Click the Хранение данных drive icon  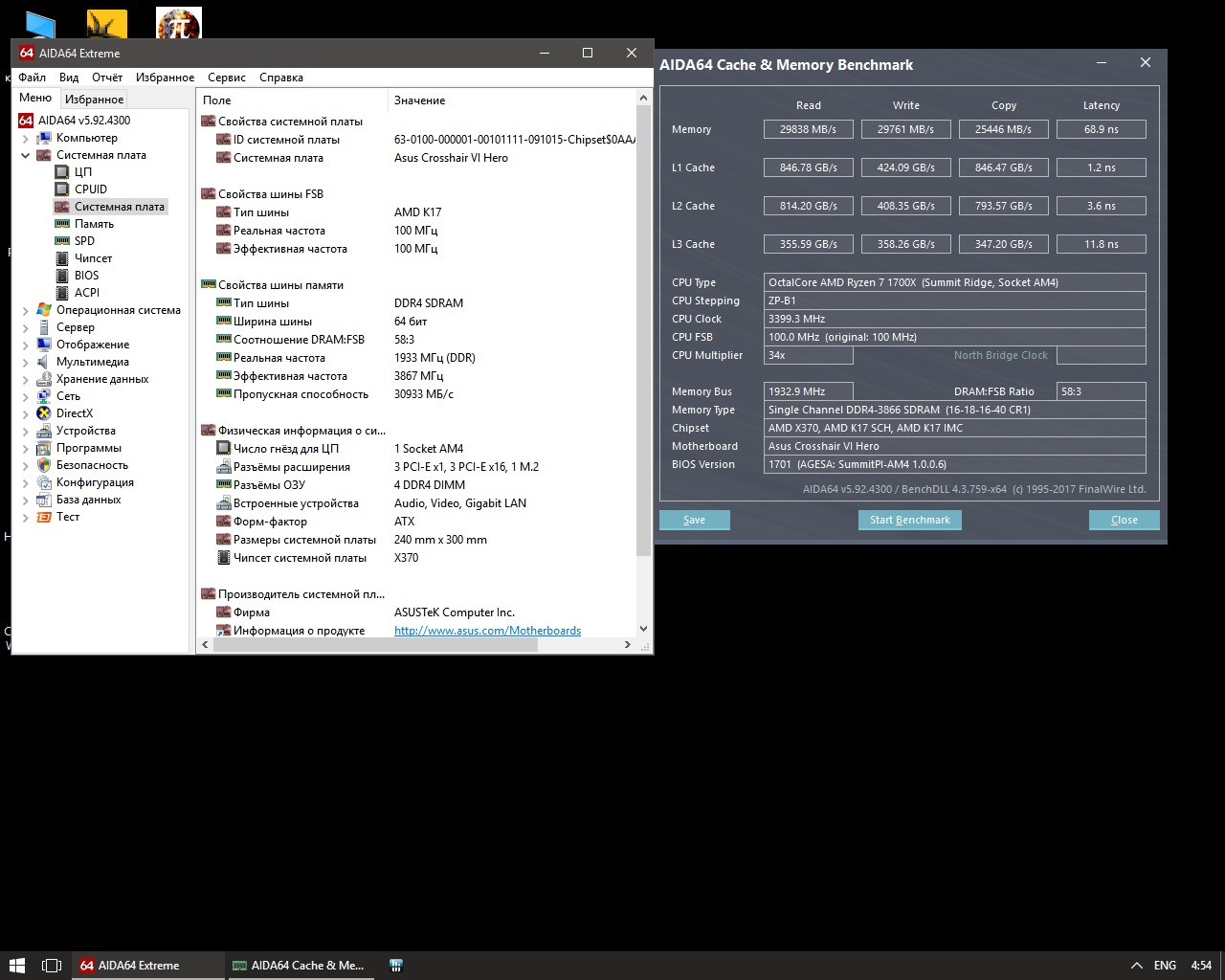pos(44,379)
